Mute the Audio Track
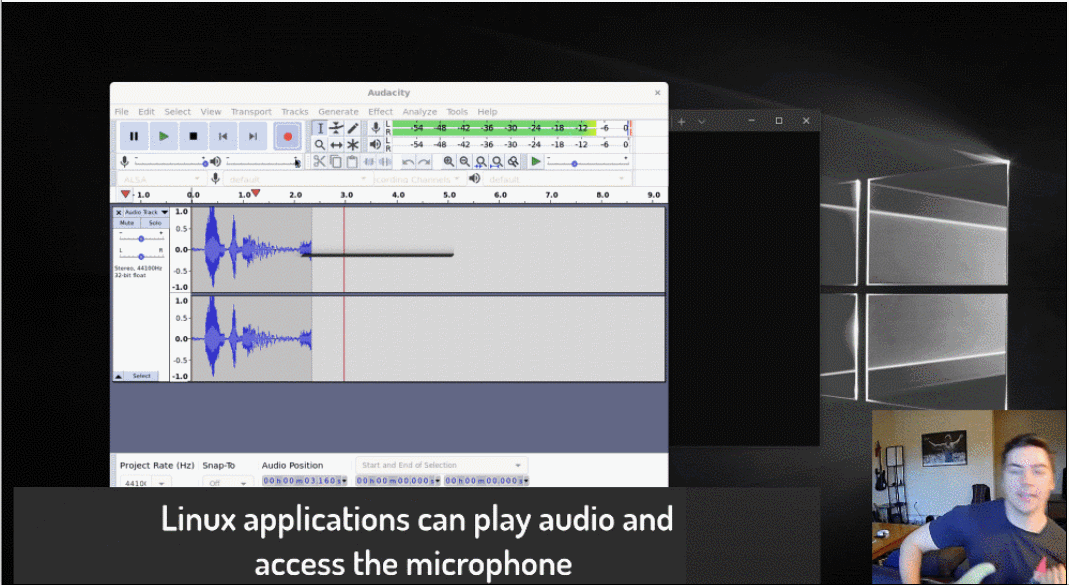Image resolution: width=1069 pixels, height=585 pixels. [x=128, y=223]
